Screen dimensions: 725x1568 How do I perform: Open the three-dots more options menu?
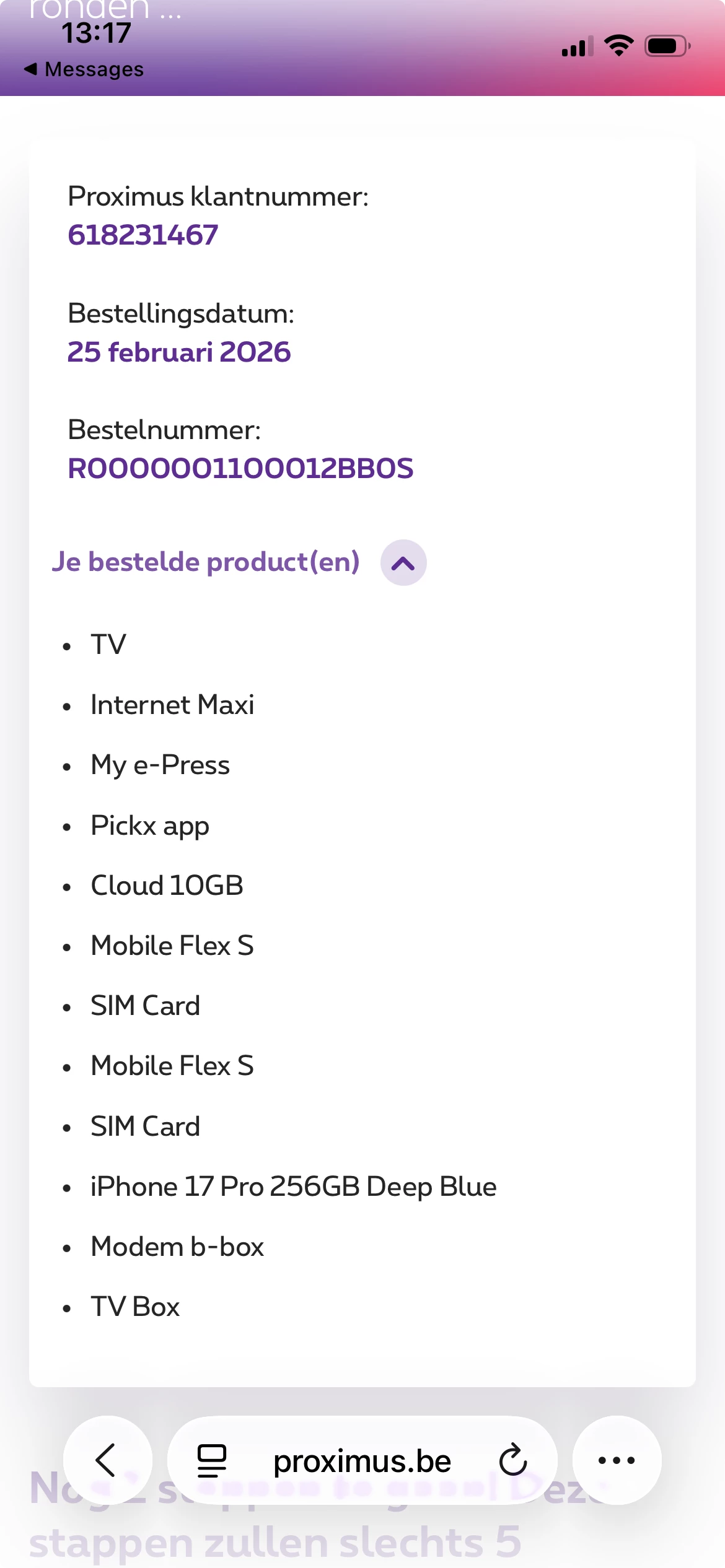pos(616,1460)
